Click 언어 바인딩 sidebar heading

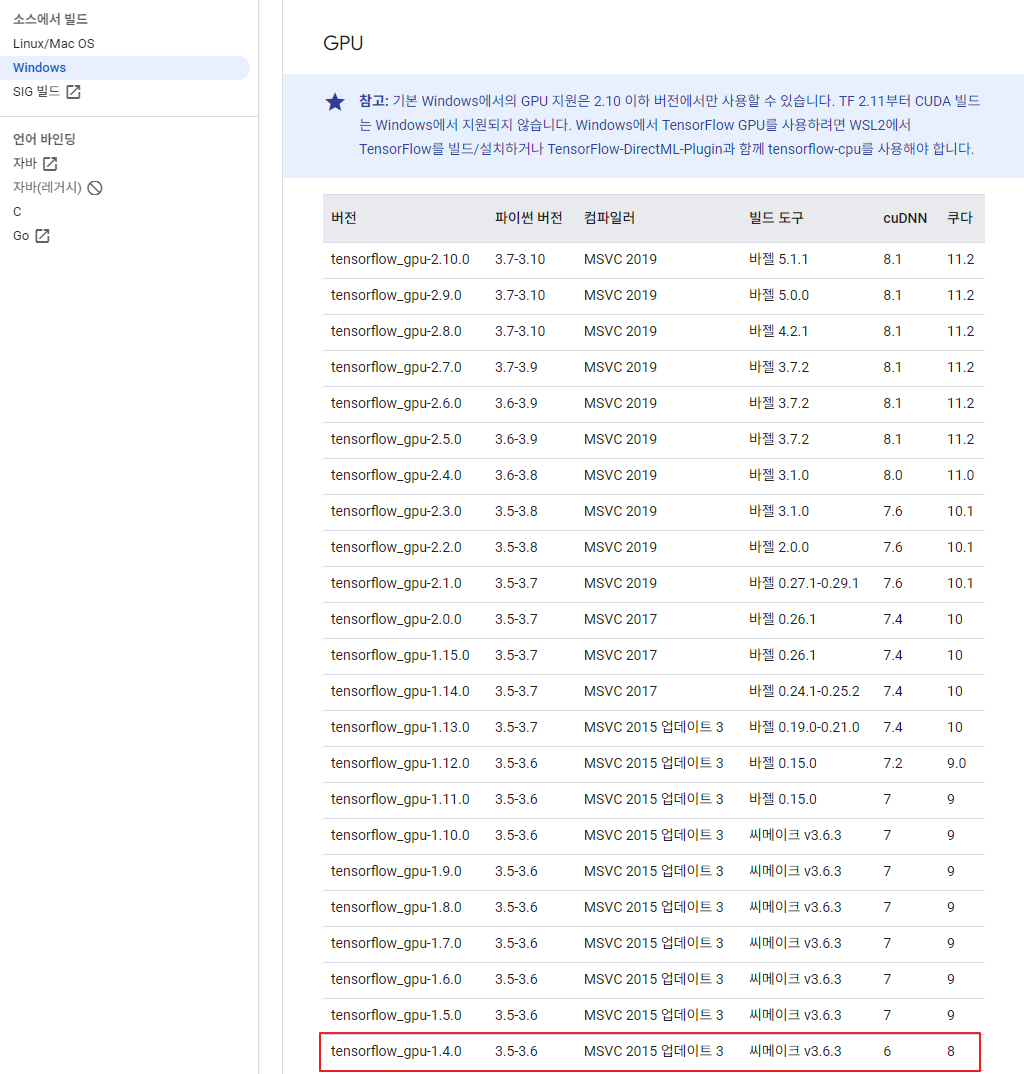45,139
